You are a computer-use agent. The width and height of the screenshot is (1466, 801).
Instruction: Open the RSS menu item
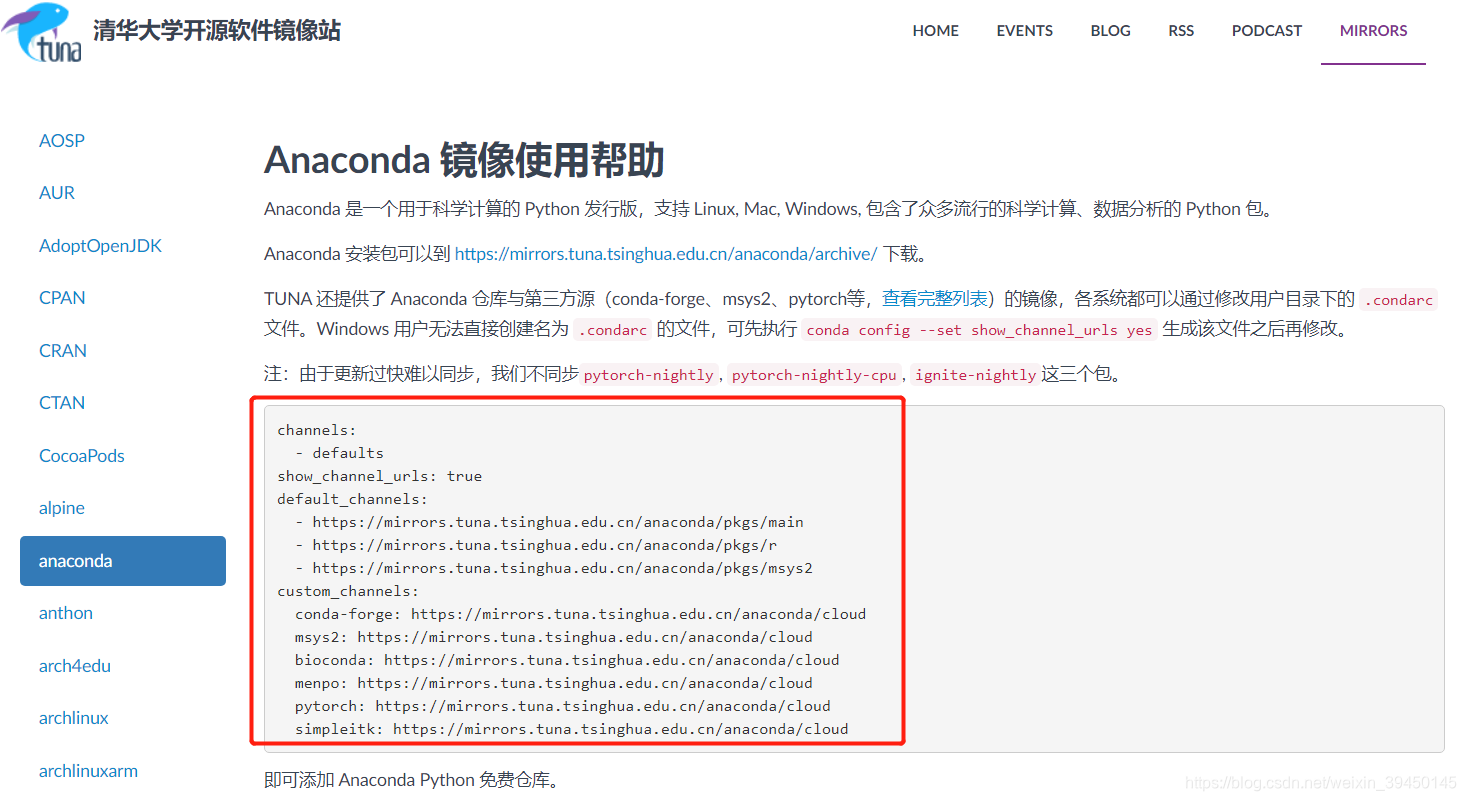[x=1181, y=31]
